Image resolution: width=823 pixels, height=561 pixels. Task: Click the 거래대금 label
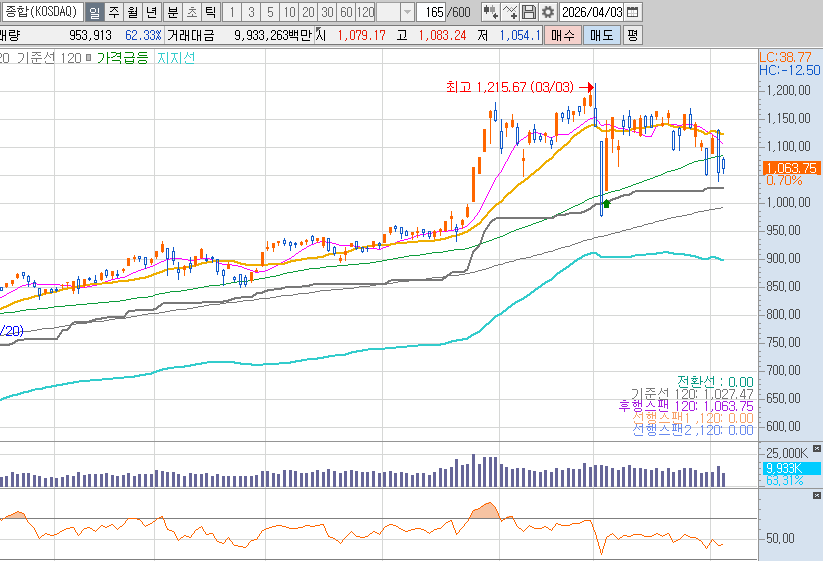[191, 35]
